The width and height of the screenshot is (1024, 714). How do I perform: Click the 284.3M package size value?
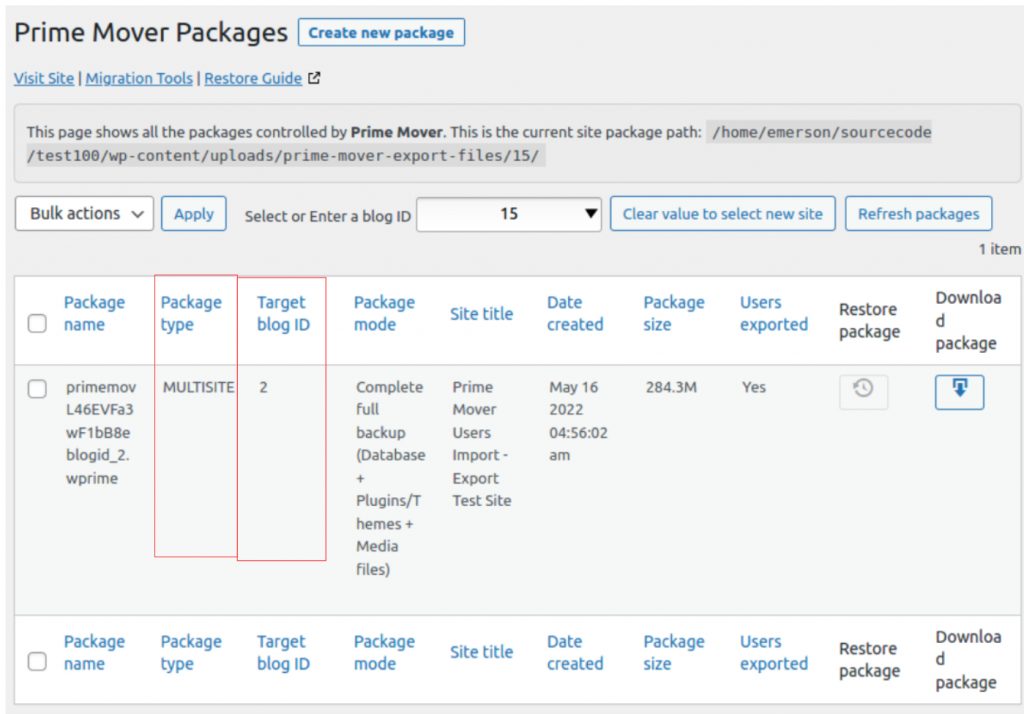(671, 387)
